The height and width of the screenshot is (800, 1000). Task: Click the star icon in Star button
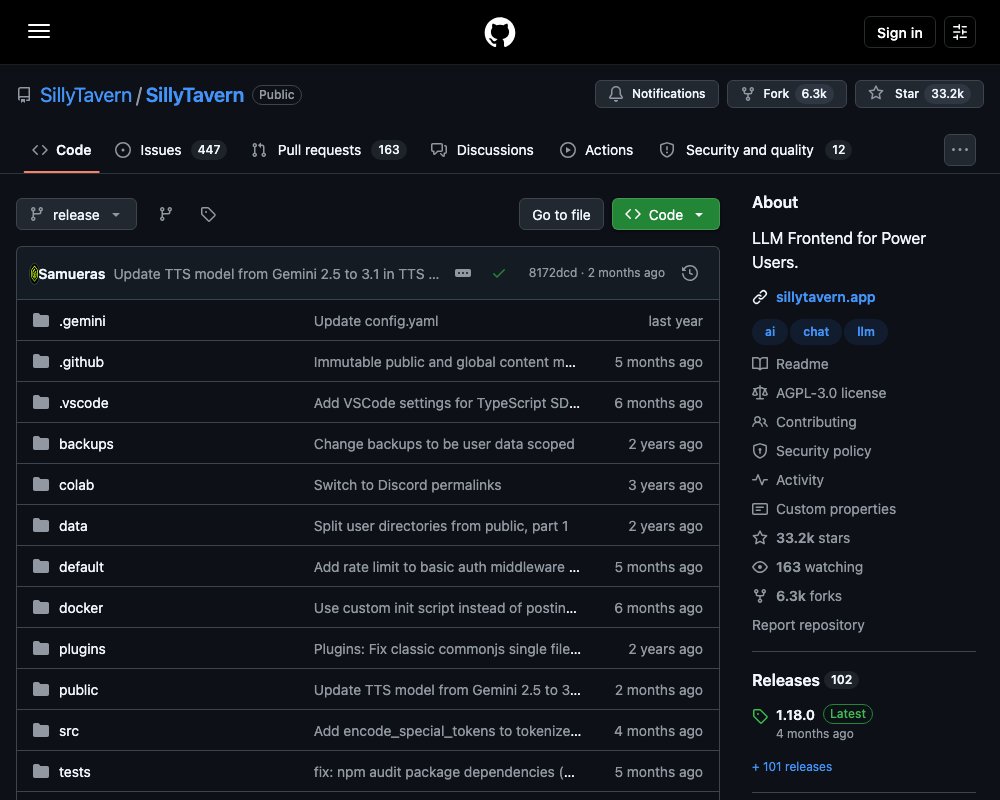pyautogui.click(x=876, y=93)
